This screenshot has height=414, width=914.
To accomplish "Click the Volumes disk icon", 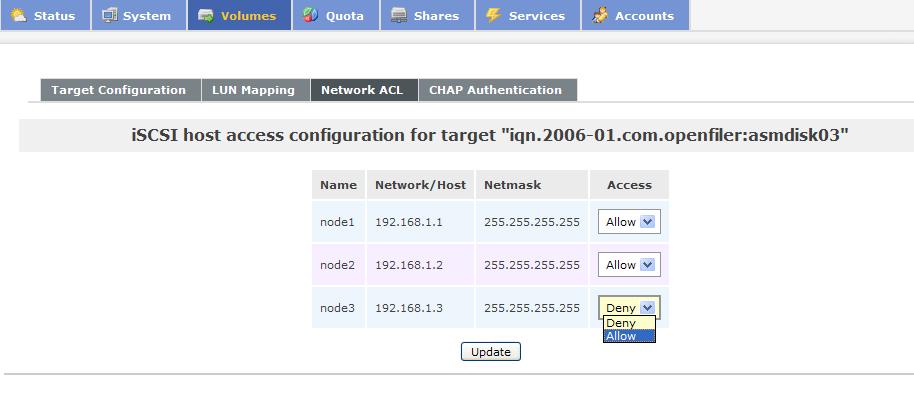I will point(206,16).
